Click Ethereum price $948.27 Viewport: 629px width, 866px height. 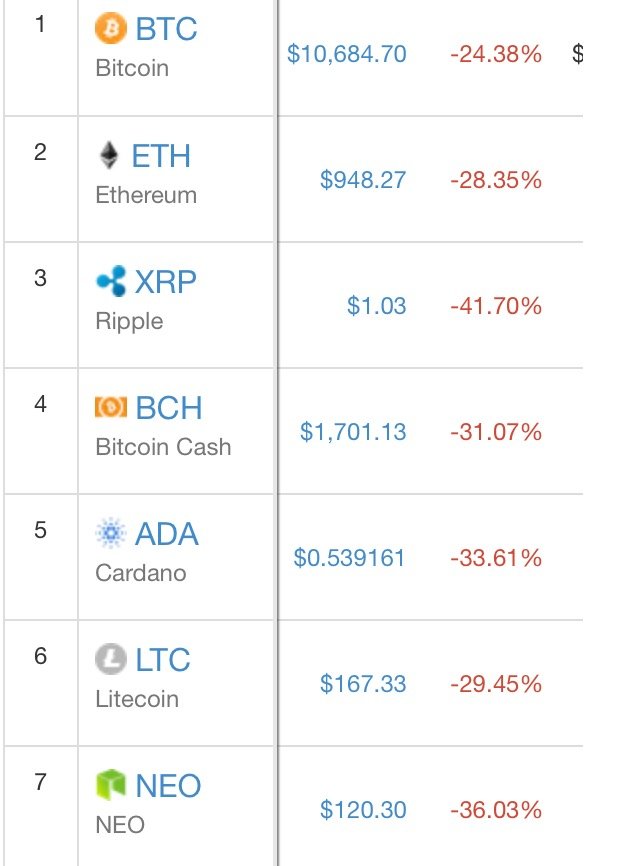(363, 180)
